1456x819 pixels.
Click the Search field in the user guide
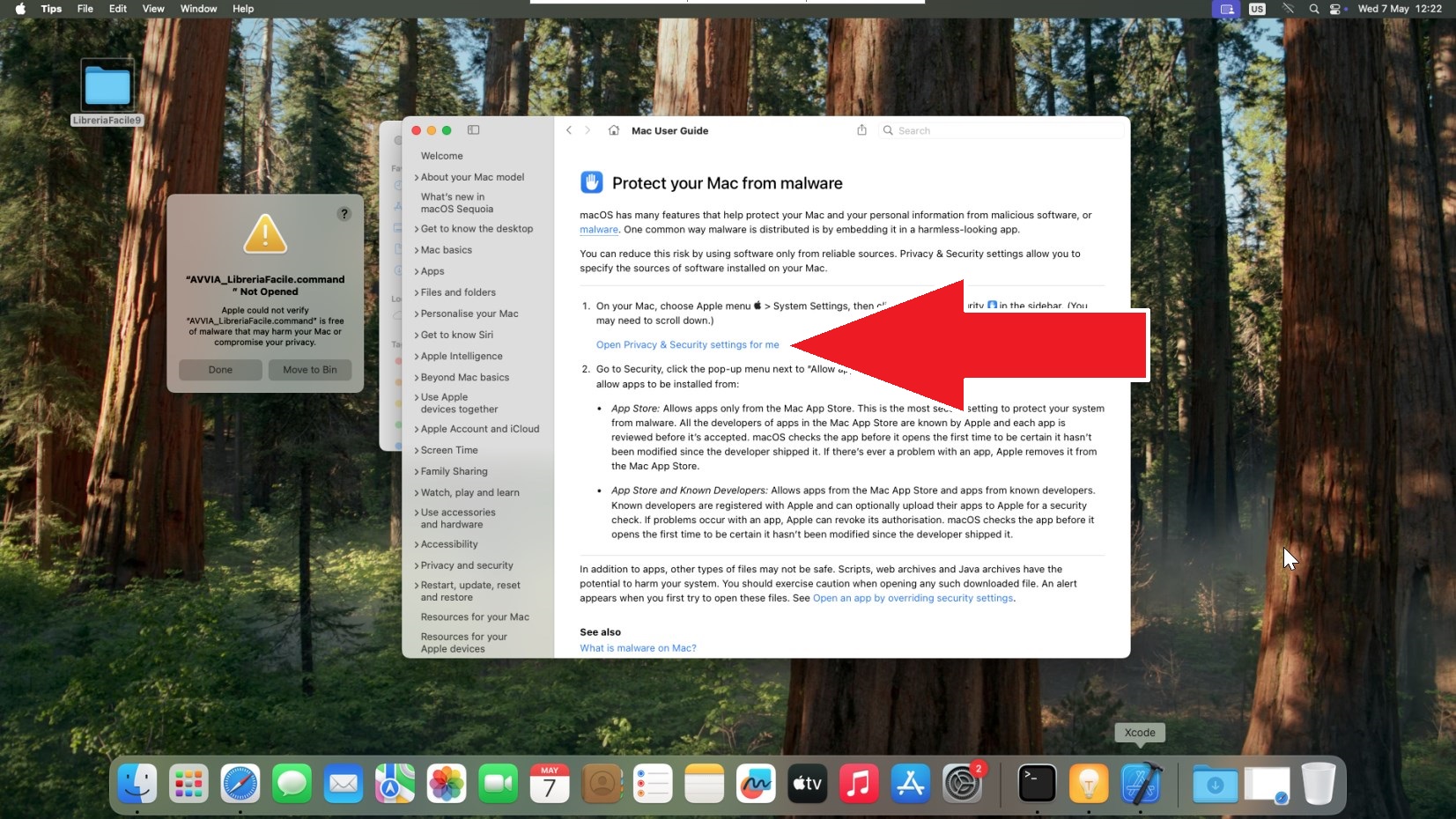click(x=1004, y=130)
